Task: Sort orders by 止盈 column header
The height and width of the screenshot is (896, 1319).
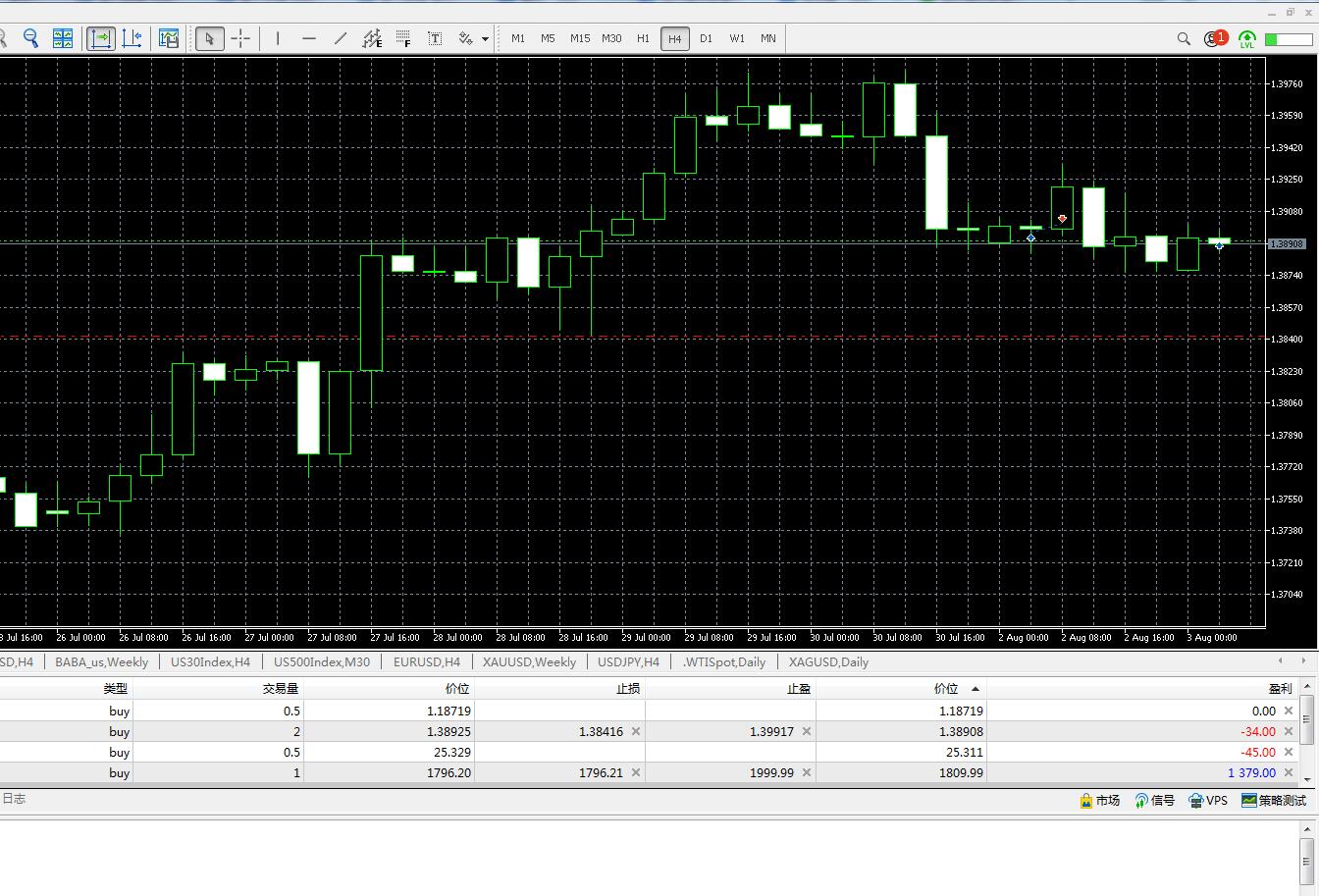Action: (x=731, y=688)
